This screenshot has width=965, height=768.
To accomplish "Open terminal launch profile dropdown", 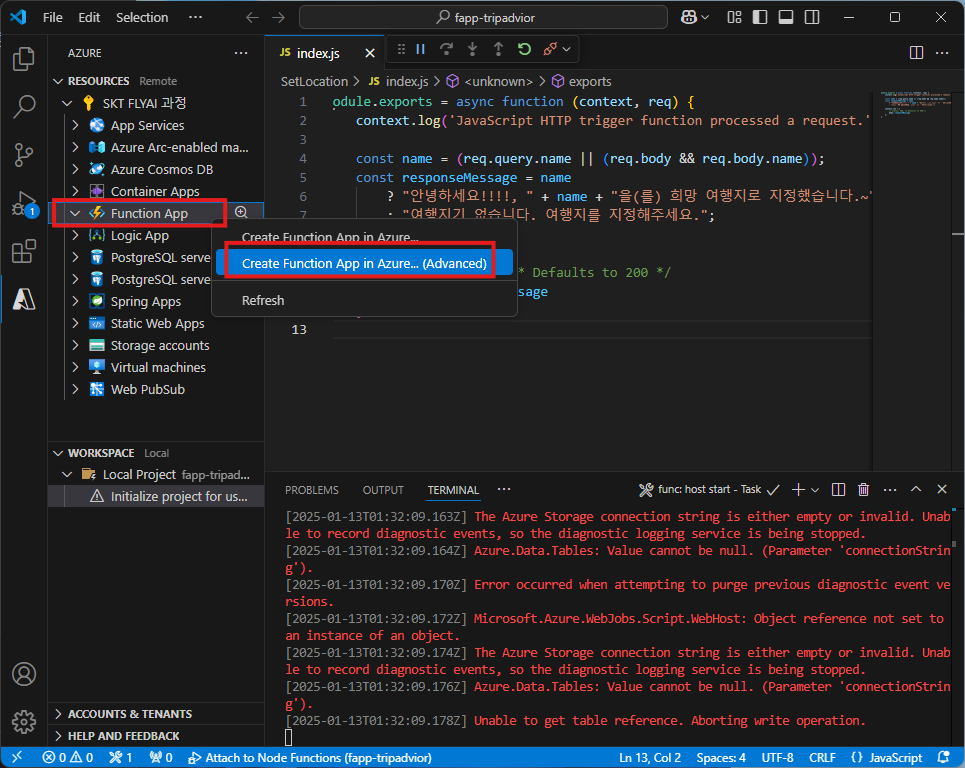I will [815, 490].
